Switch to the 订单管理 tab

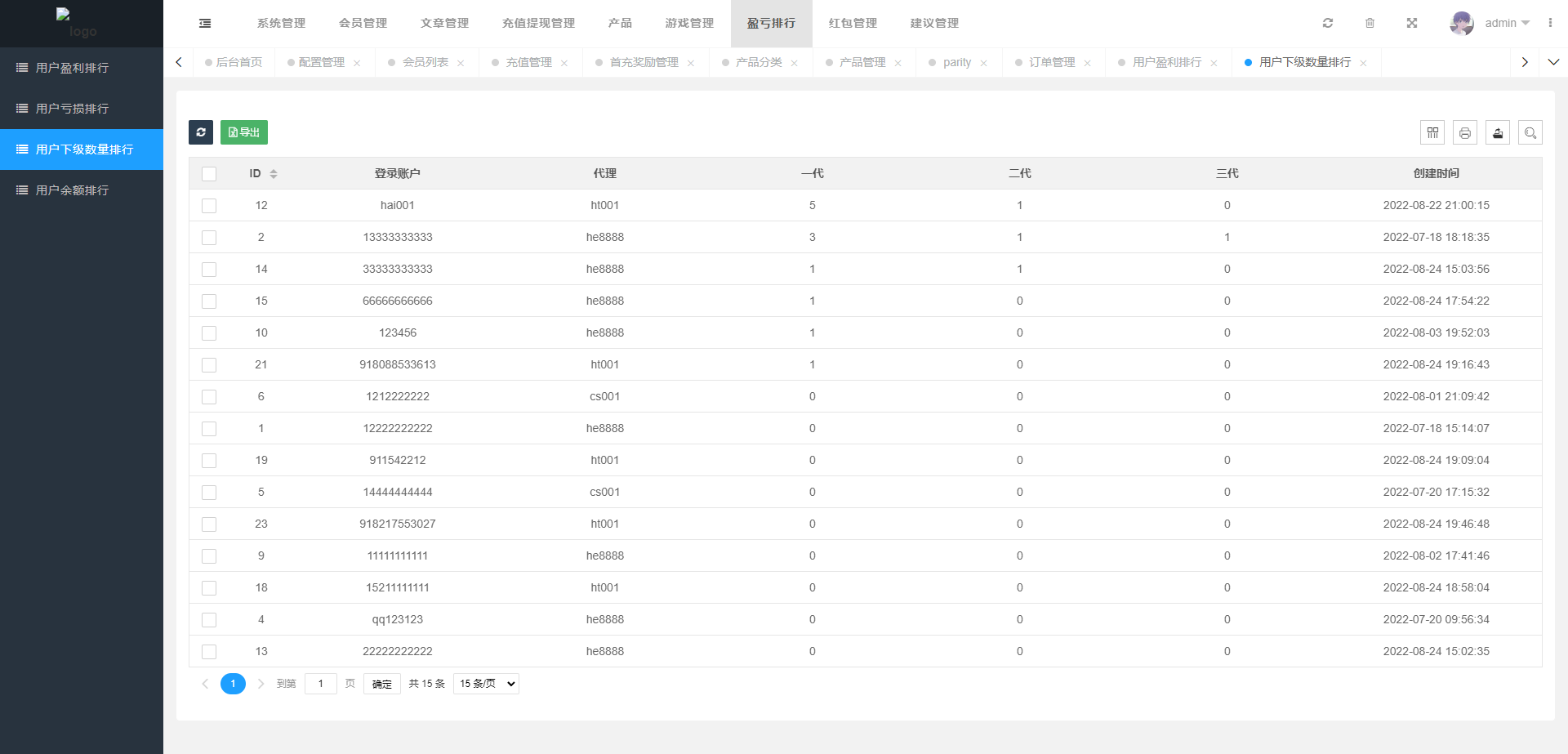(x=1052, y=62)
